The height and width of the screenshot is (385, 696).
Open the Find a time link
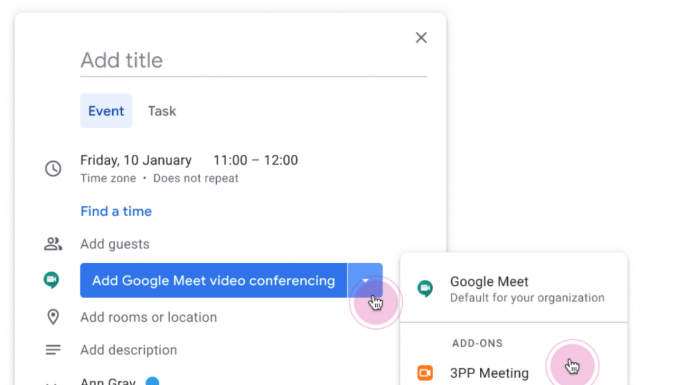pyautogui.click(x=116, y=211)
